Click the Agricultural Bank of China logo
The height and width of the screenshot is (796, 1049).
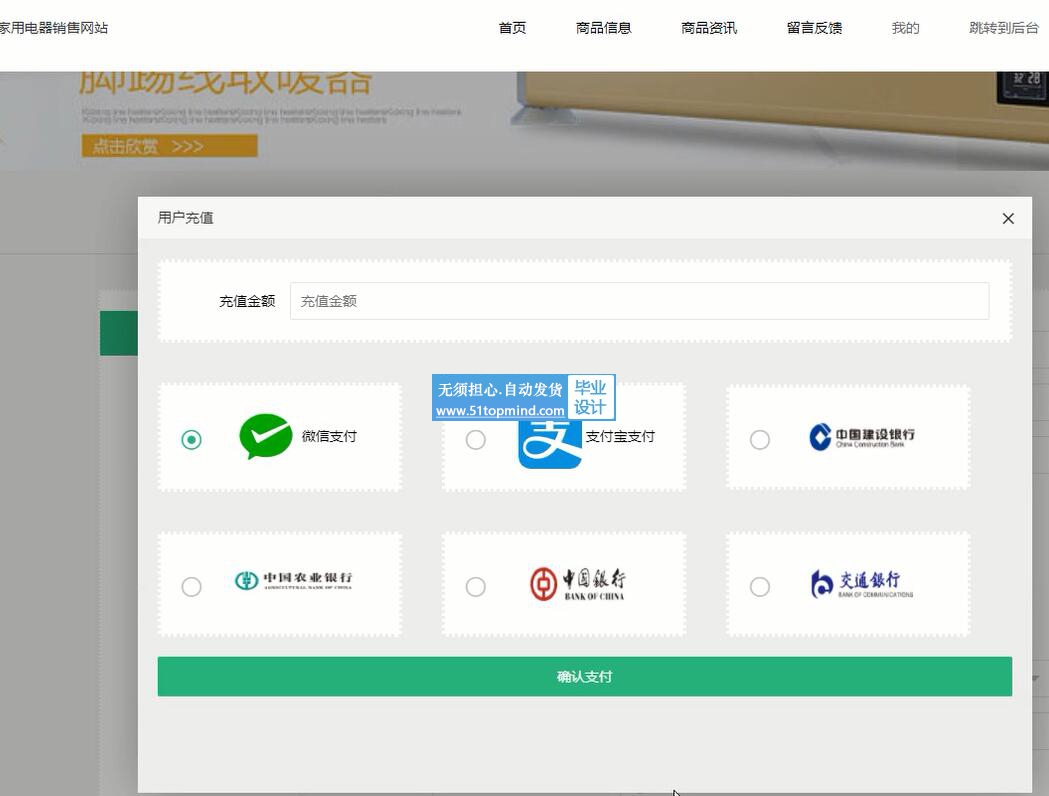pyautogui.click(x=294, y=580)
